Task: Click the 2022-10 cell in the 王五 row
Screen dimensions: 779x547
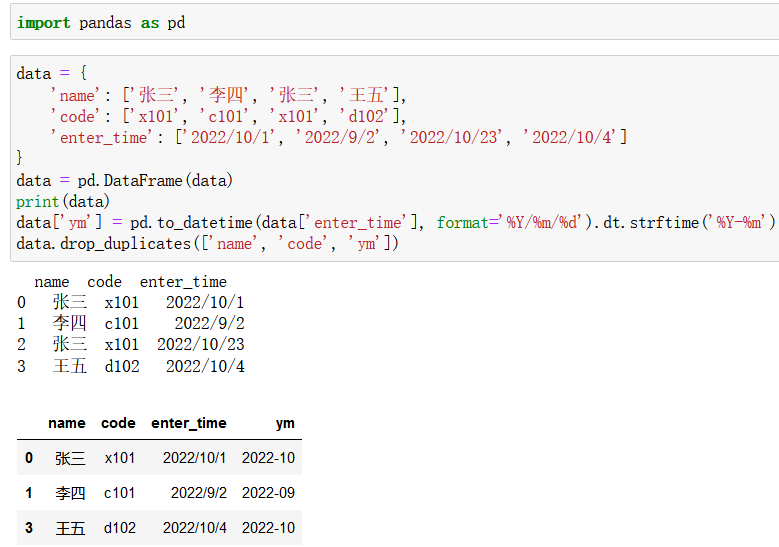Action: pyautogui.click(x=268, y=528)
